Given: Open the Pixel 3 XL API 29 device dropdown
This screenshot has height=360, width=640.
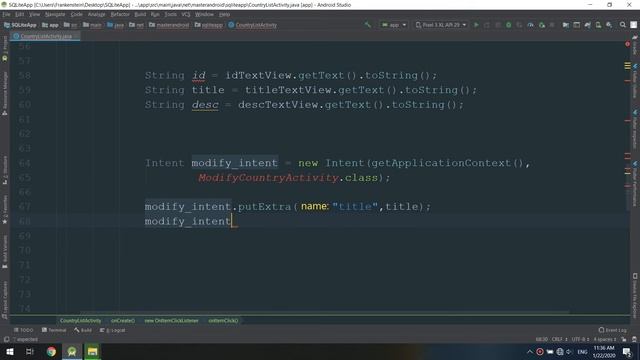Looking at the screenshot, I should (440, 25).
